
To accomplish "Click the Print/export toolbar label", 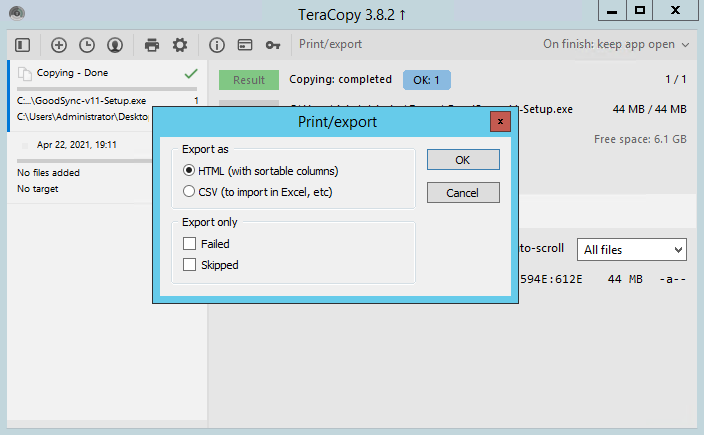I will (x=330, y=44).
